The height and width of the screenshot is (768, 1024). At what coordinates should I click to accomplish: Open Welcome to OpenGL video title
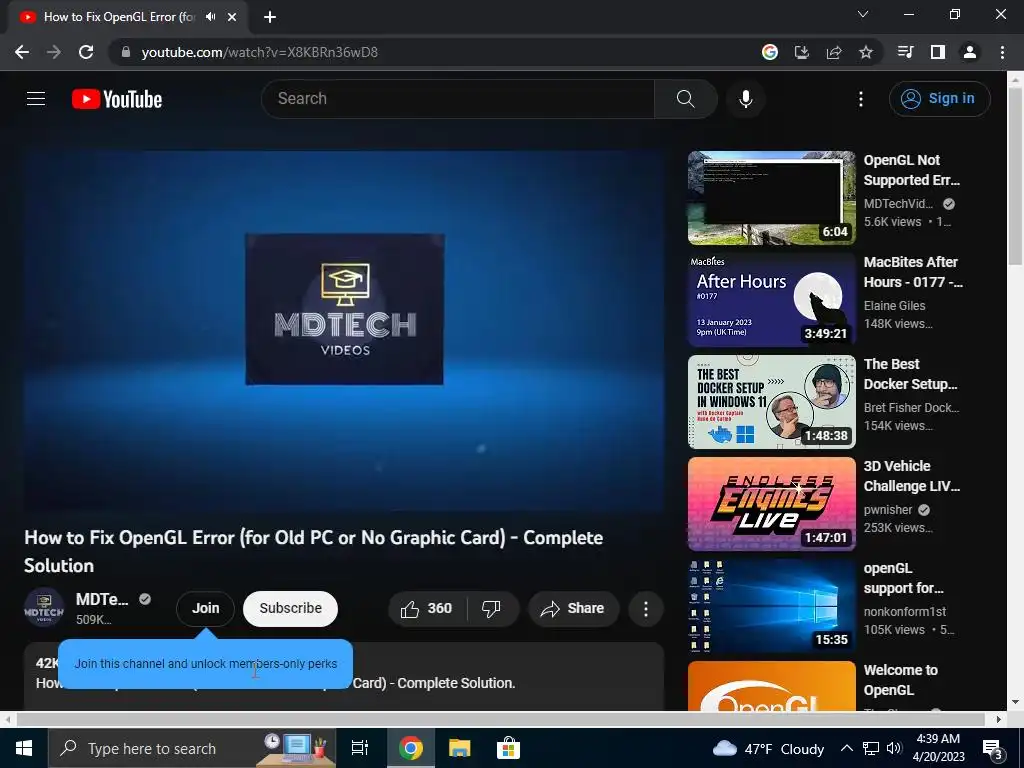pos(901,680)
